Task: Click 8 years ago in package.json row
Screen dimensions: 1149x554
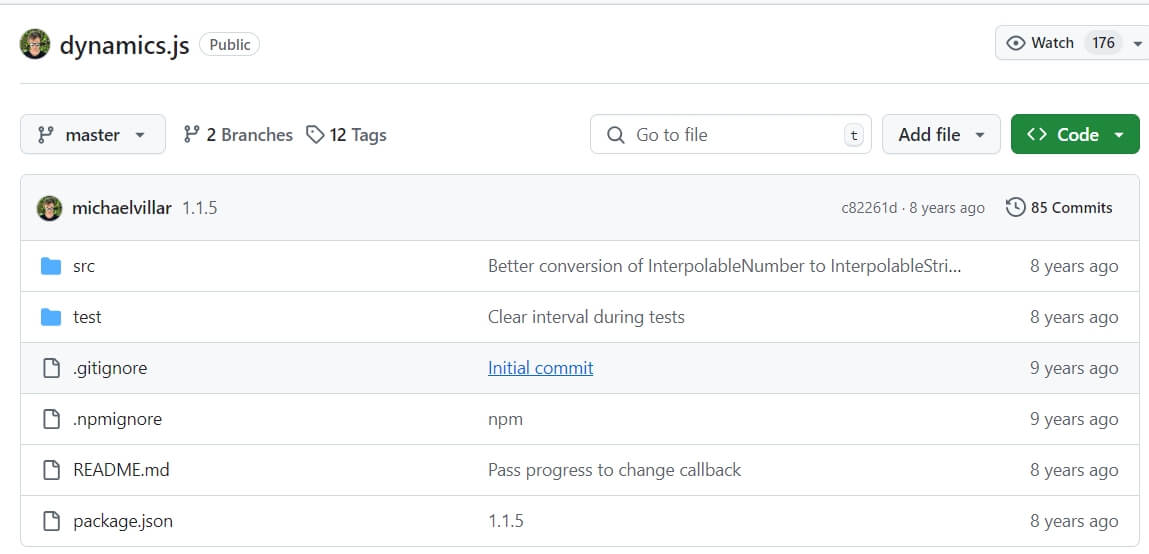Action: tap(1074, 521)
